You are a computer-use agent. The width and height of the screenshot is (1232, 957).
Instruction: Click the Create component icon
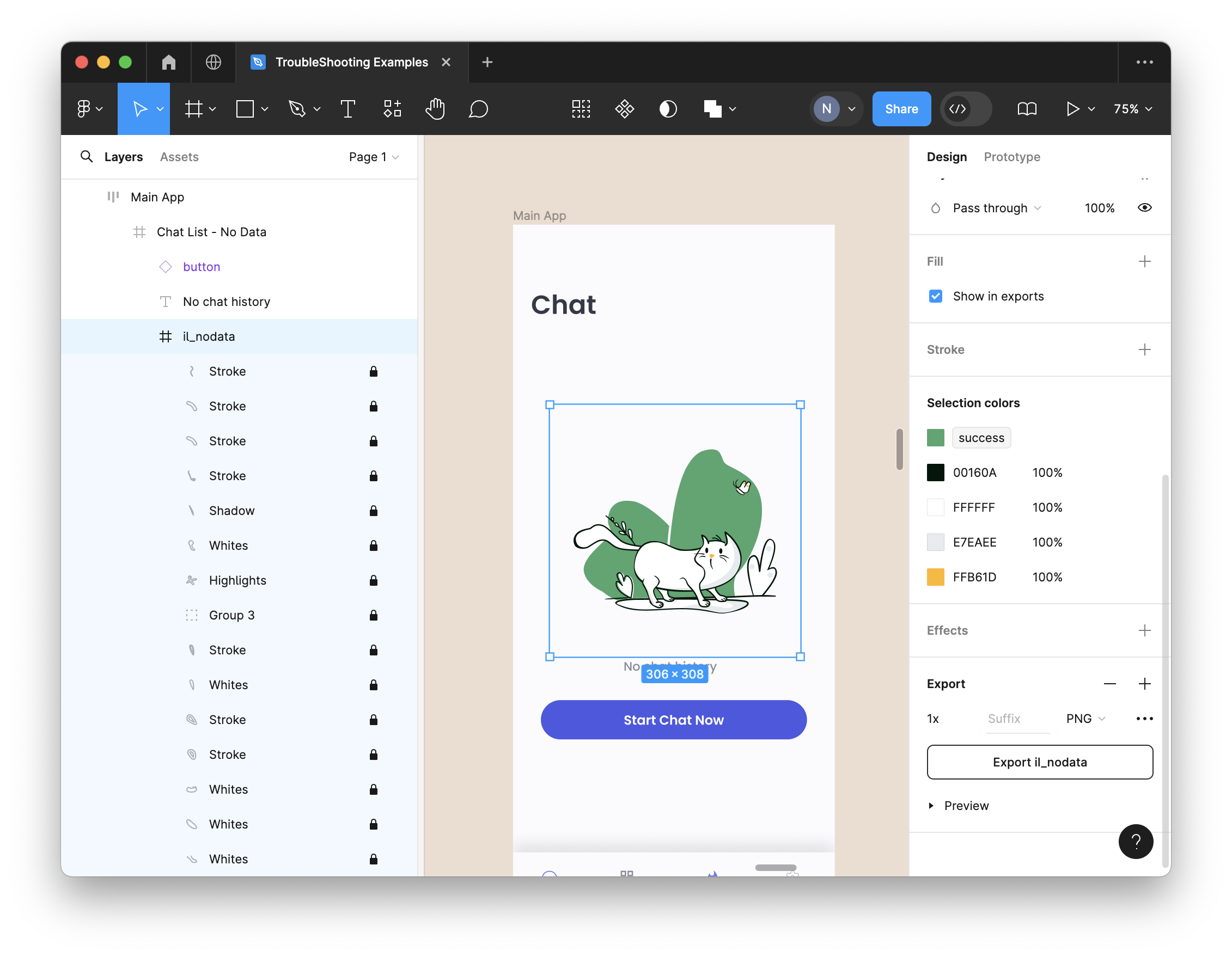pyautogui.click(x=625, y=109)
